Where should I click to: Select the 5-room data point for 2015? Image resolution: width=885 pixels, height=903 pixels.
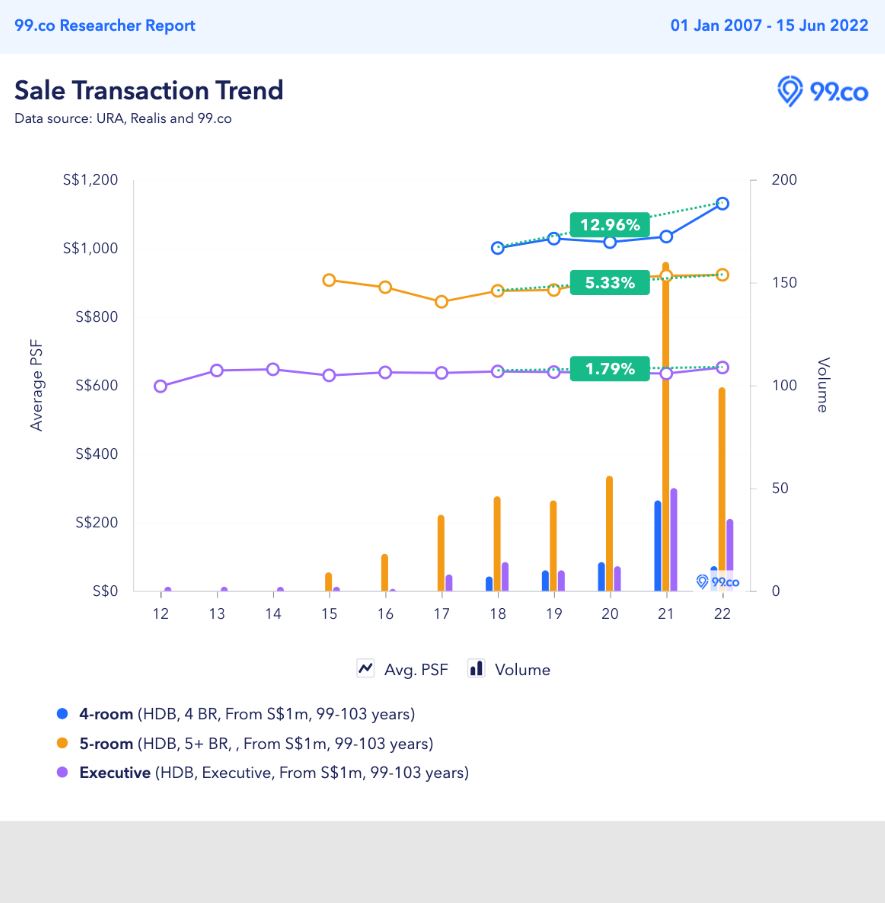[328, 281]
